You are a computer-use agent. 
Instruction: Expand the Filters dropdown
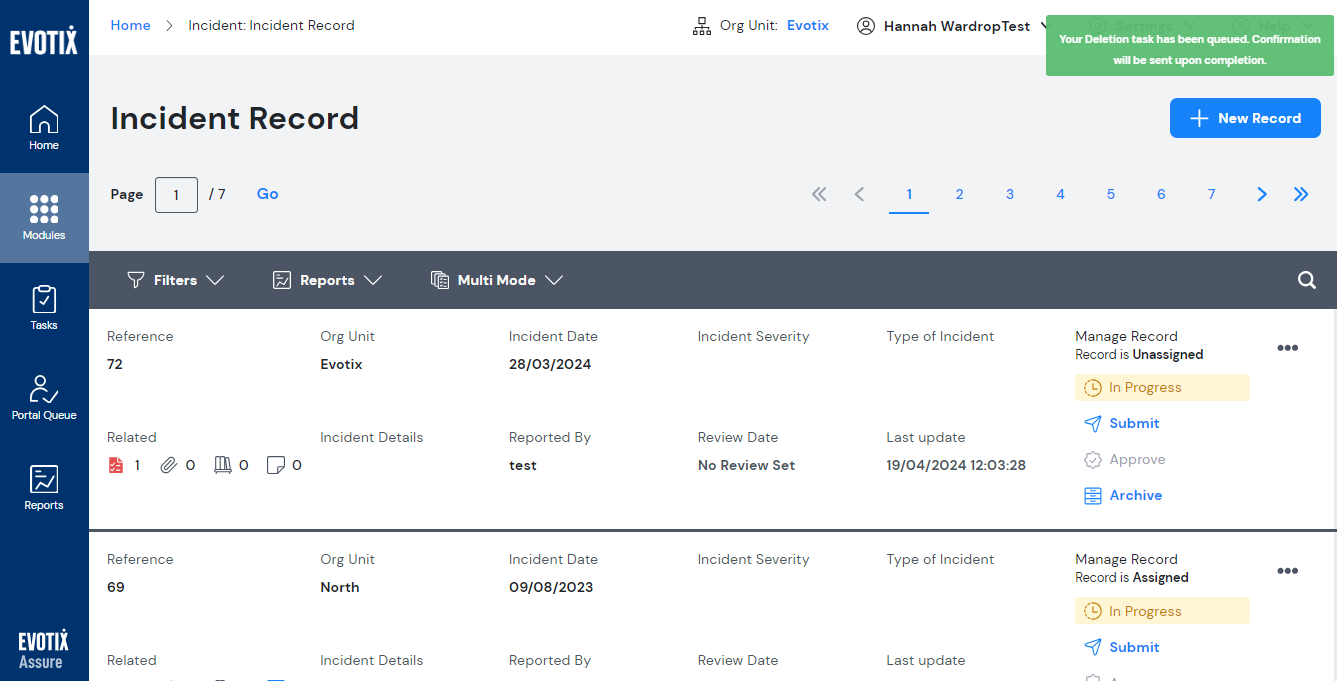175,280
